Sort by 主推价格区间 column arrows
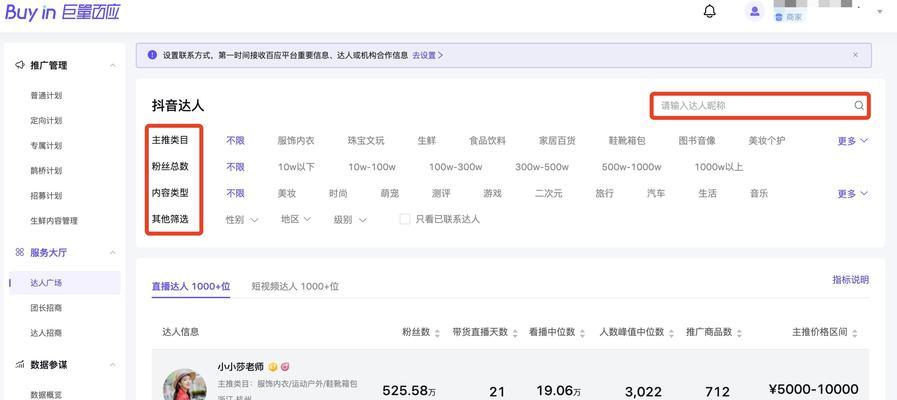Image resolution: width=897 pixels, height=400 pixels. tap(855, 333)
